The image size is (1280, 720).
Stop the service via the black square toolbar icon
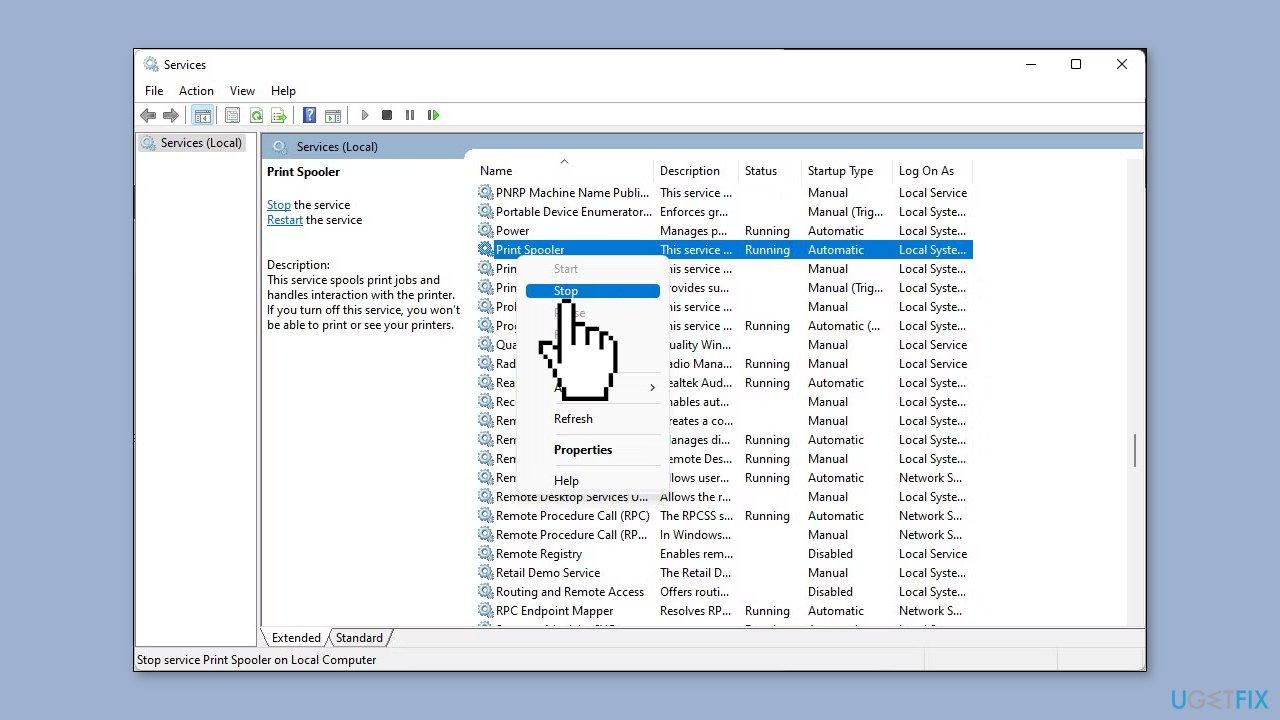point(387,115)
